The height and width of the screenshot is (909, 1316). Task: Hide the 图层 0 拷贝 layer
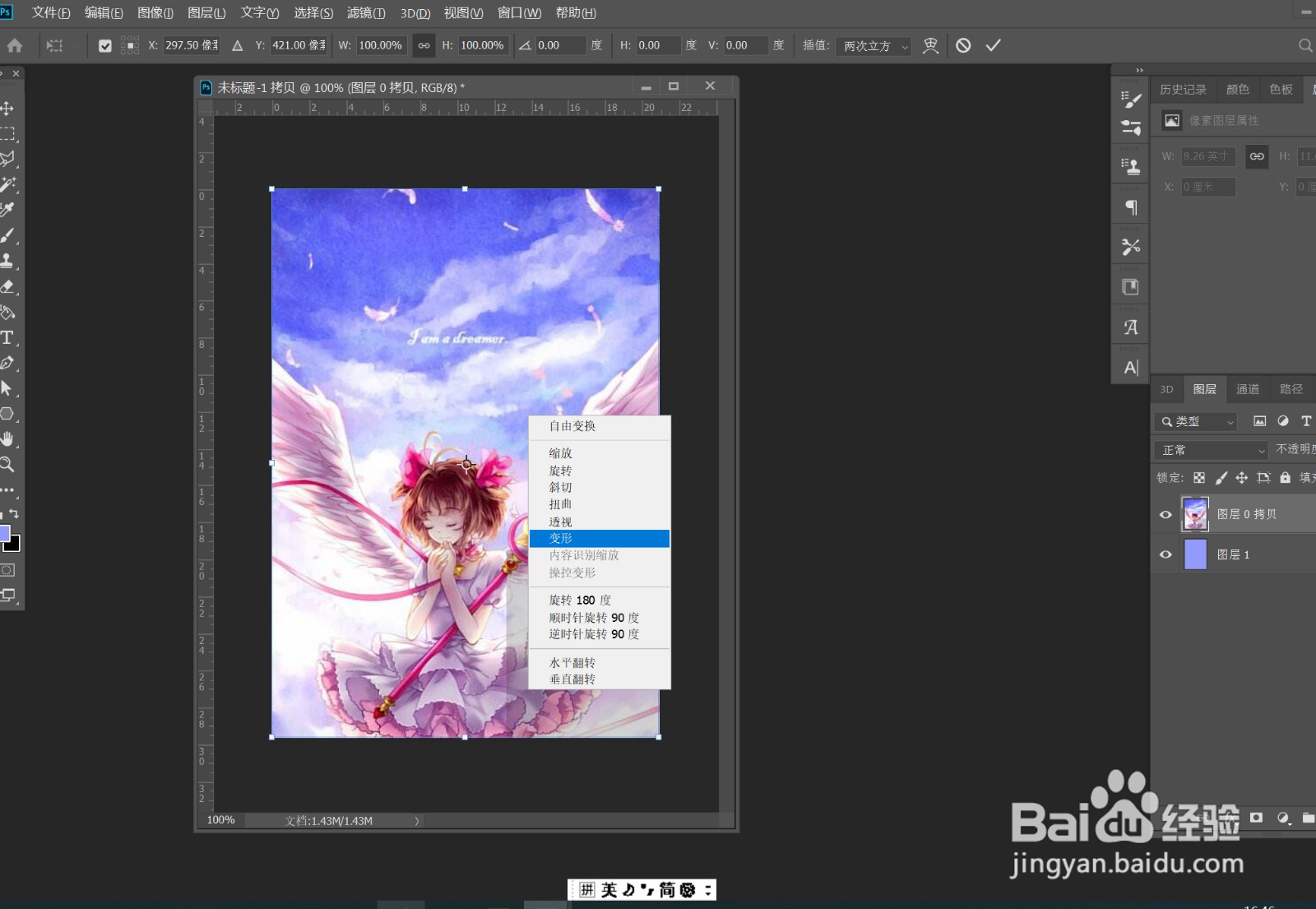tap(1165, 514)
